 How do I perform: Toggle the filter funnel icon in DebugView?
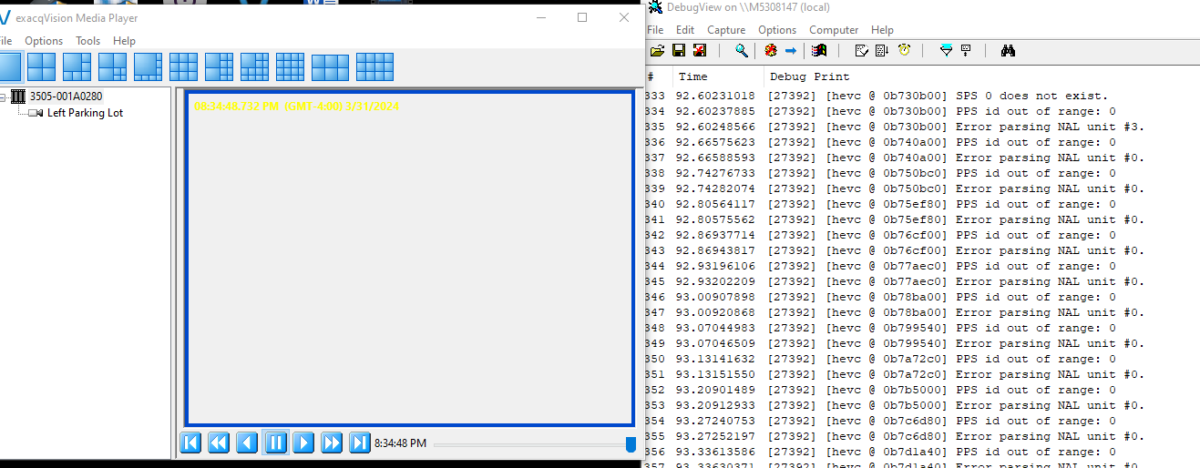coord(945,51)
